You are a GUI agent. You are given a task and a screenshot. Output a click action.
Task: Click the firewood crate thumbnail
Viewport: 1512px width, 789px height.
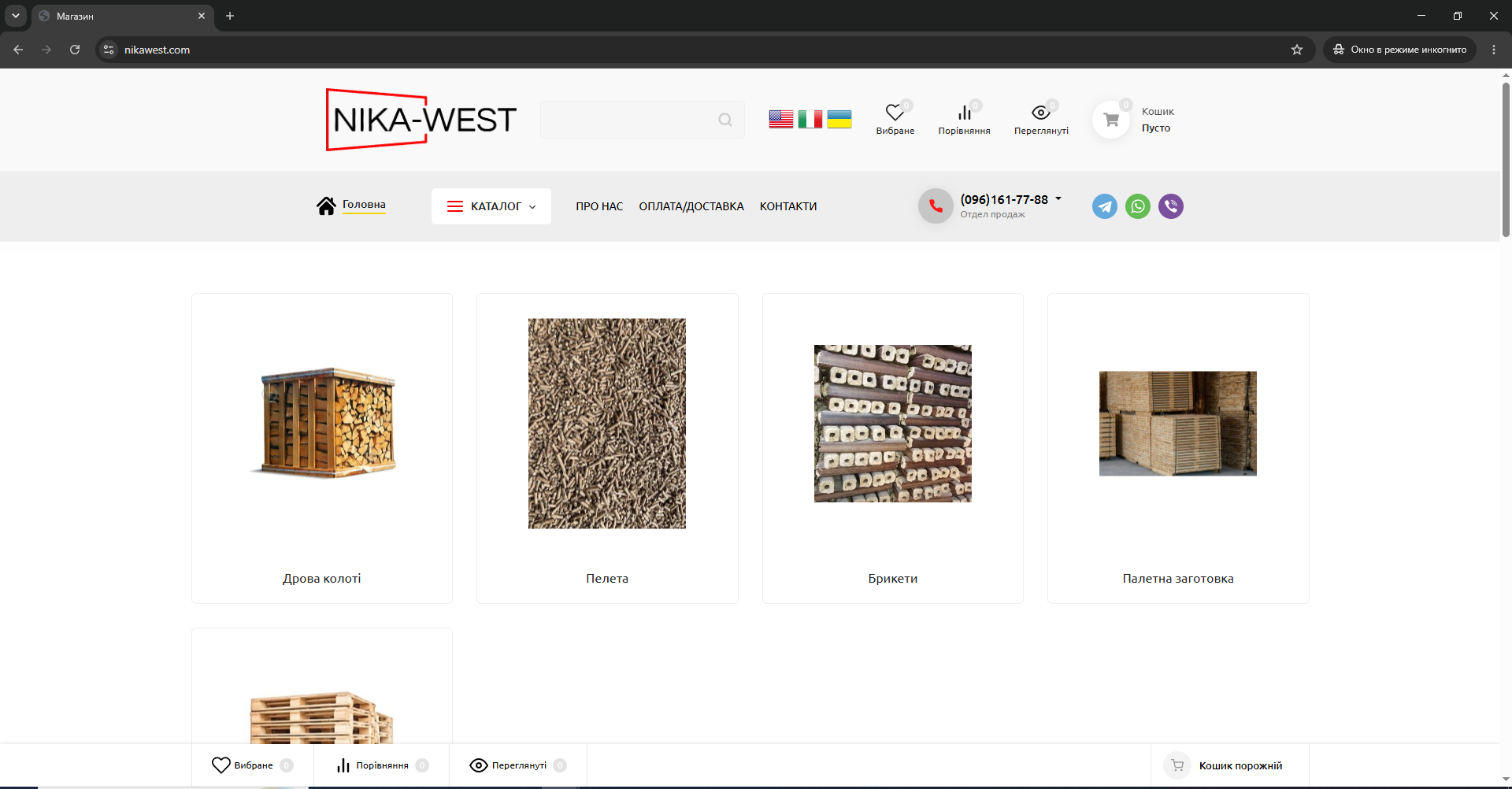coord(322,423)
